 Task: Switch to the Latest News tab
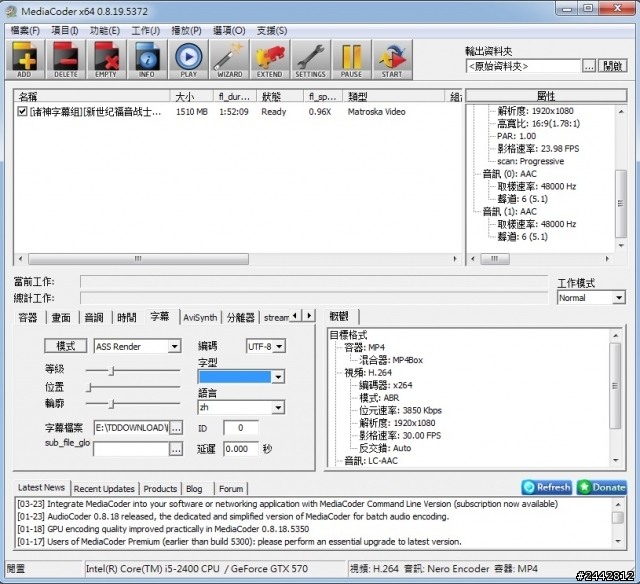click(x=41, y=487)
